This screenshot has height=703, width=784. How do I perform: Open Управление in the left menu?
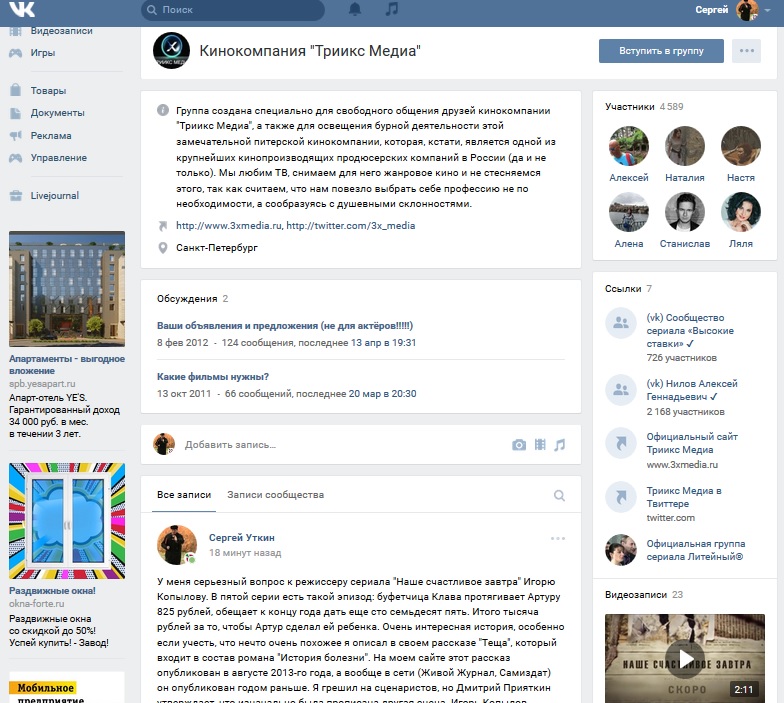(x=58, y=158)
